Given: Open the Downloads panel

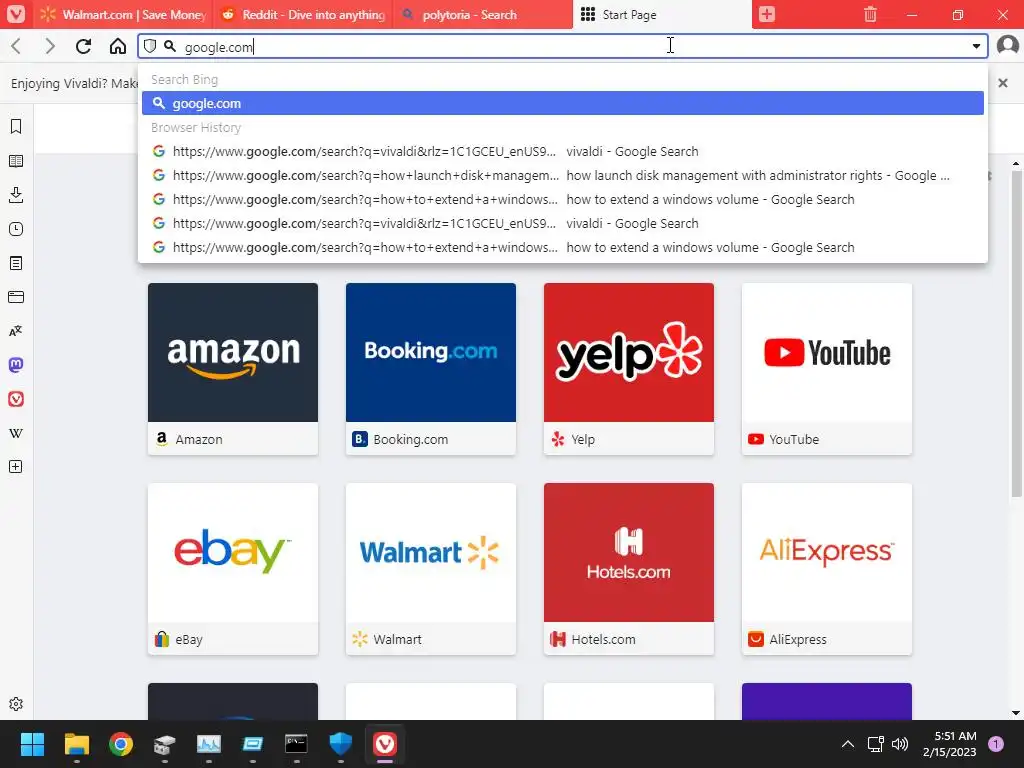Looking at the screenshot, I should tap(16, 195).
